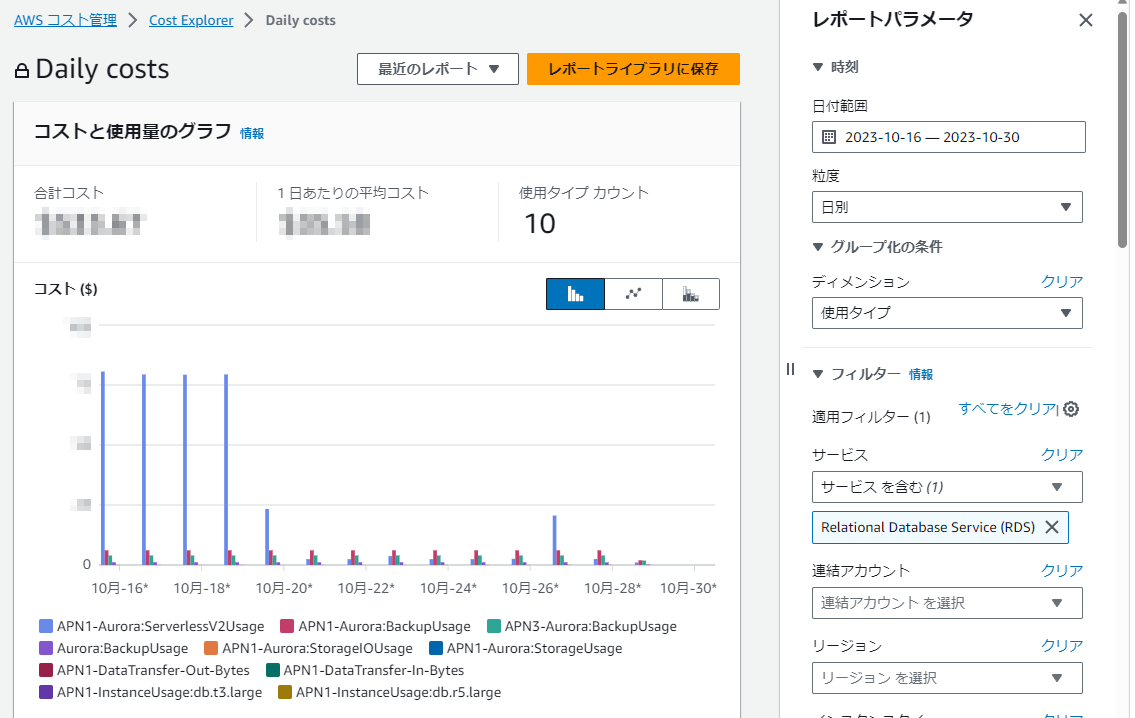Open the AWS コスト管理 breadcrumb link
The width and height of the screenshot is (1135, 718).
tap(64, 19)
